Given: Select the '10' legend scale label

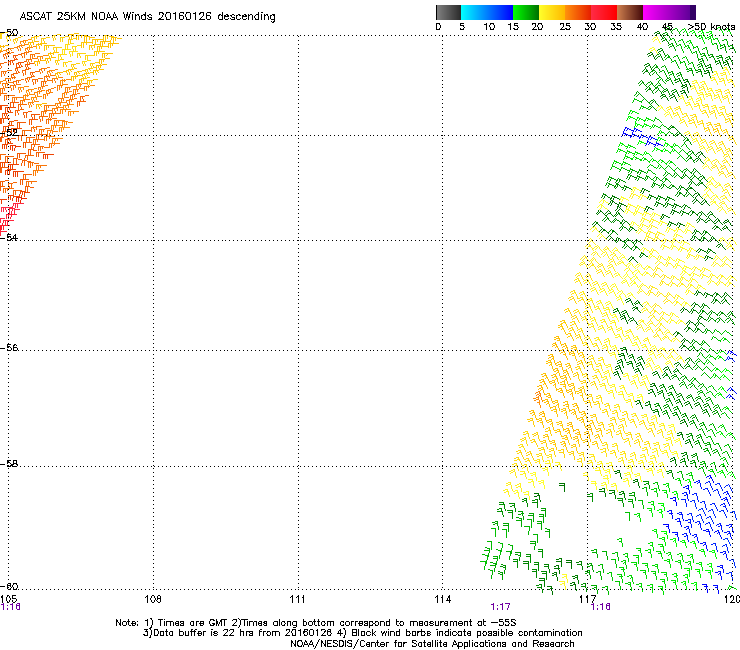Looking at the screenshot, I should tap(489, 27).
